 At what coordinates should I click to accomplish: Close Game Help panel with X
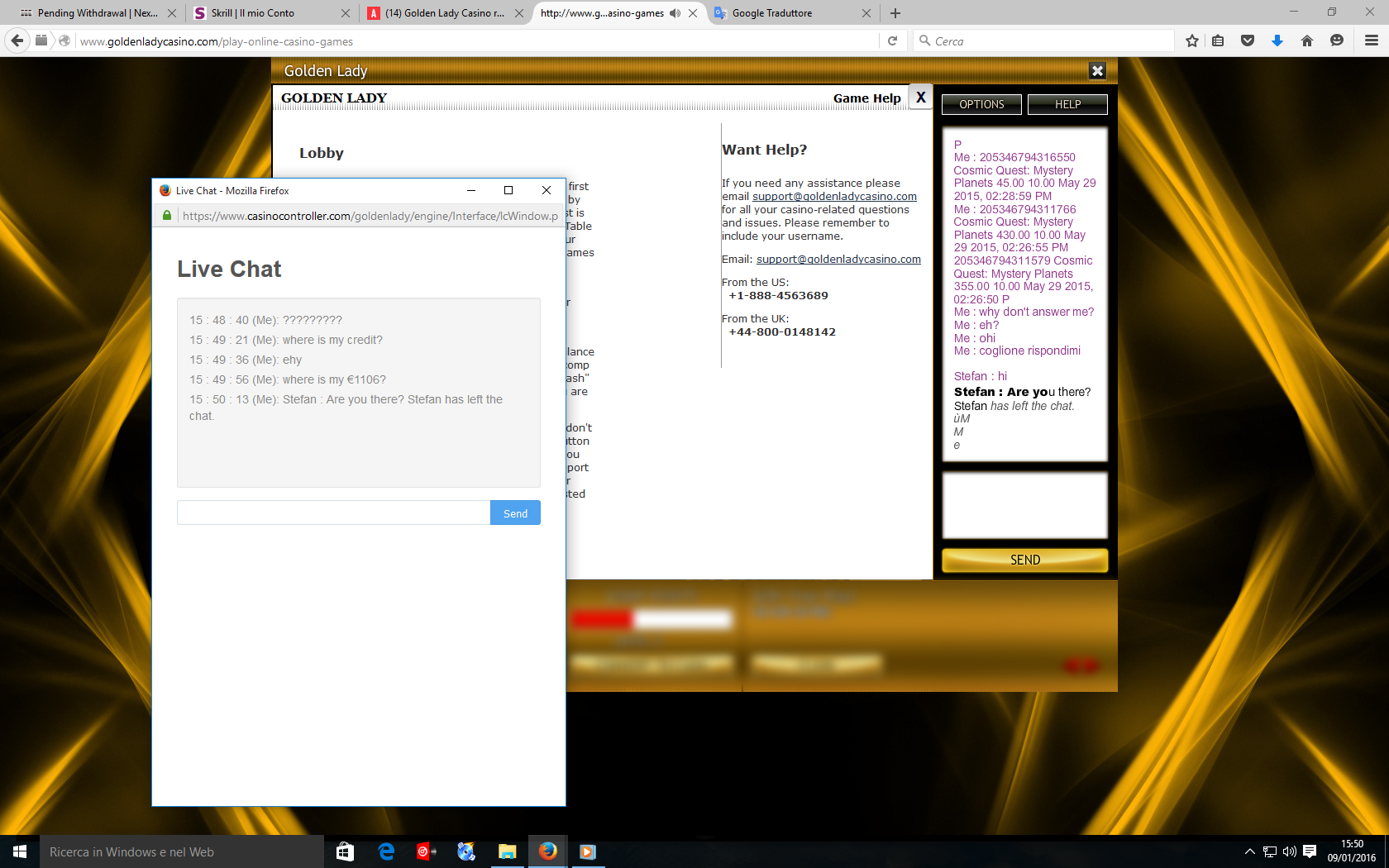(920, 97)
